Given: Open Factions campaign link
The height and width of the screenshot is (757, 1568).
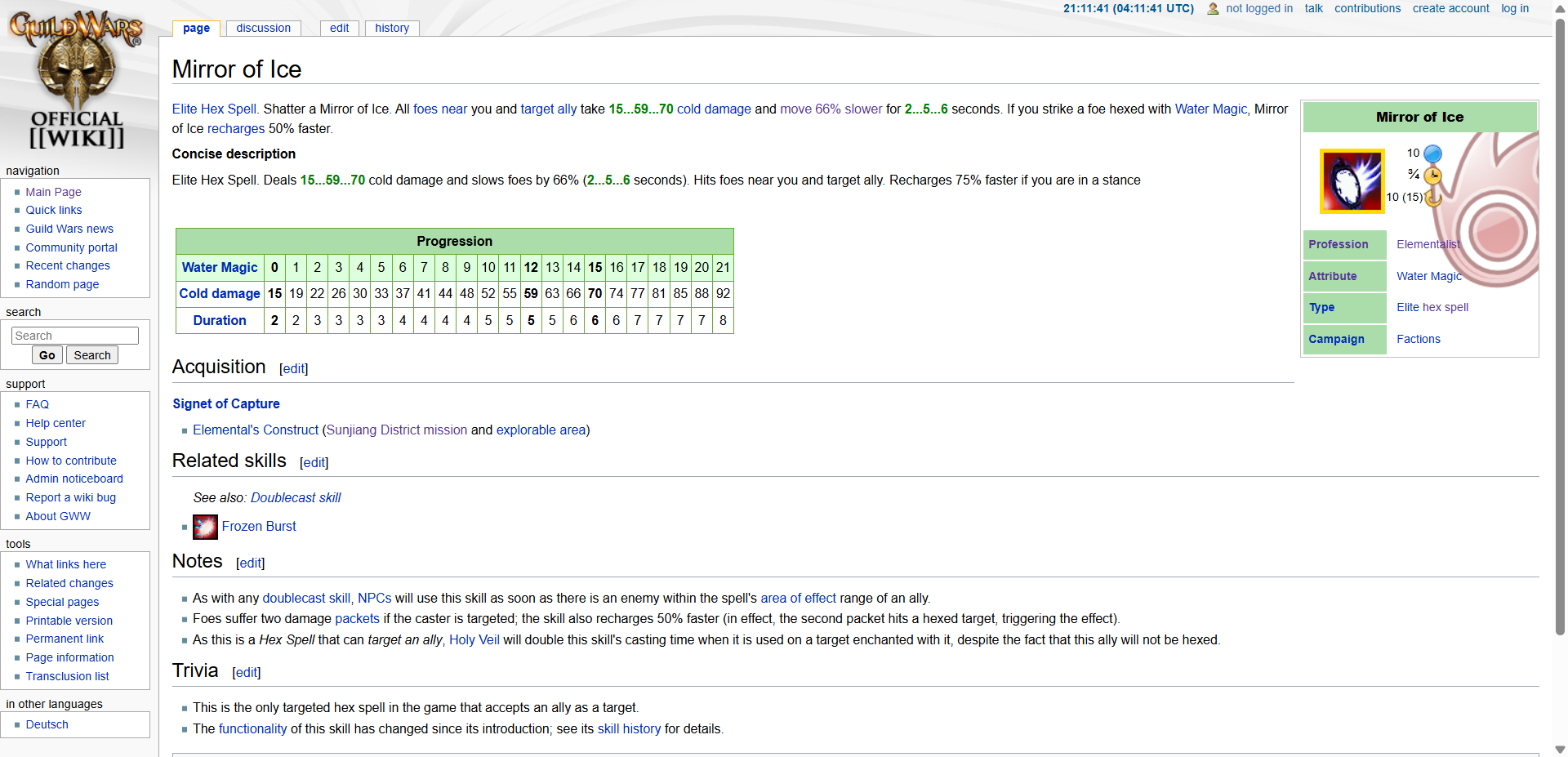Looking at the screenshot, I should (x=1419, y=340).
